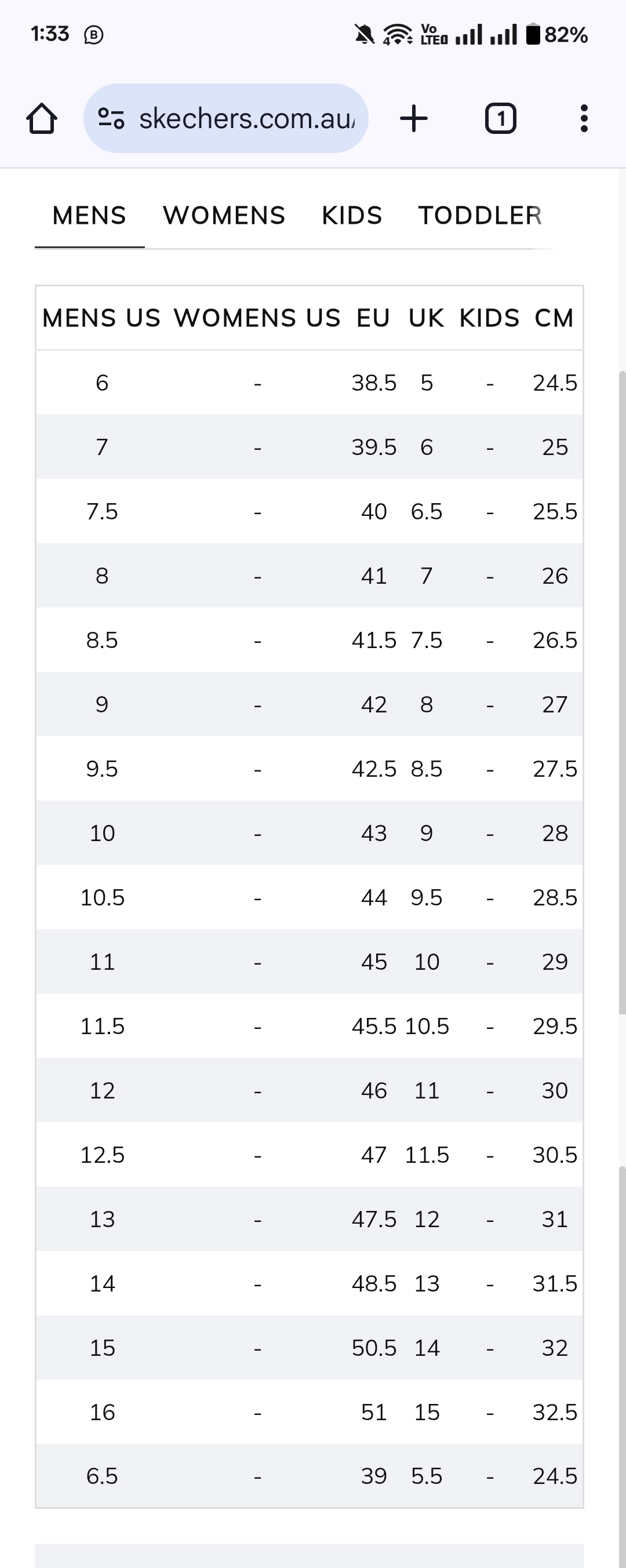Switch to the WOMENS size tab
The height and width of the screenshot is (1568, 626).
[224, 216]
